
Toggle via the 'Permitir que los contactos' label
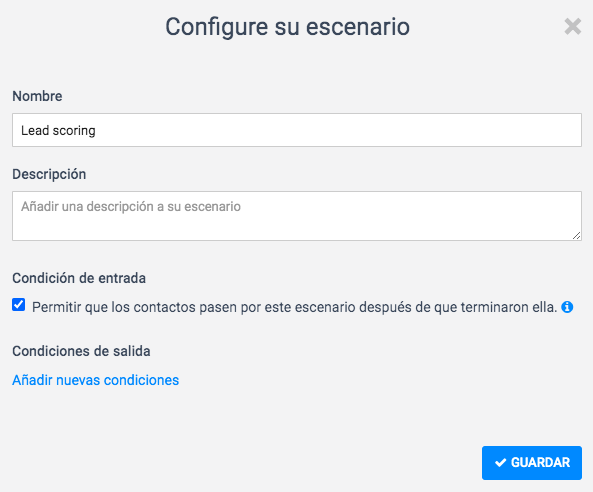pyautogui.click(x=295, y=307)
